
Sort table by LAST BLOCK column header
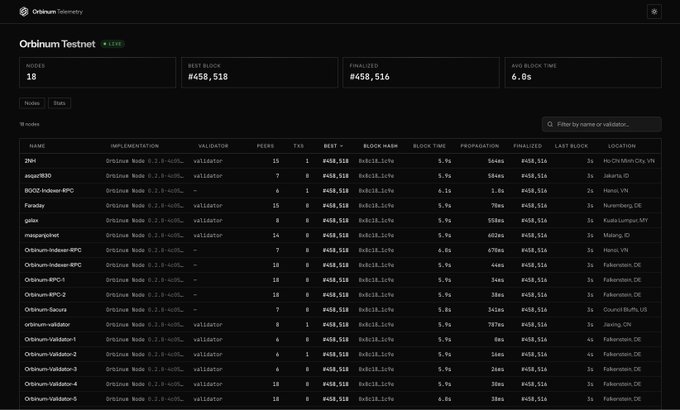point(571,146)
